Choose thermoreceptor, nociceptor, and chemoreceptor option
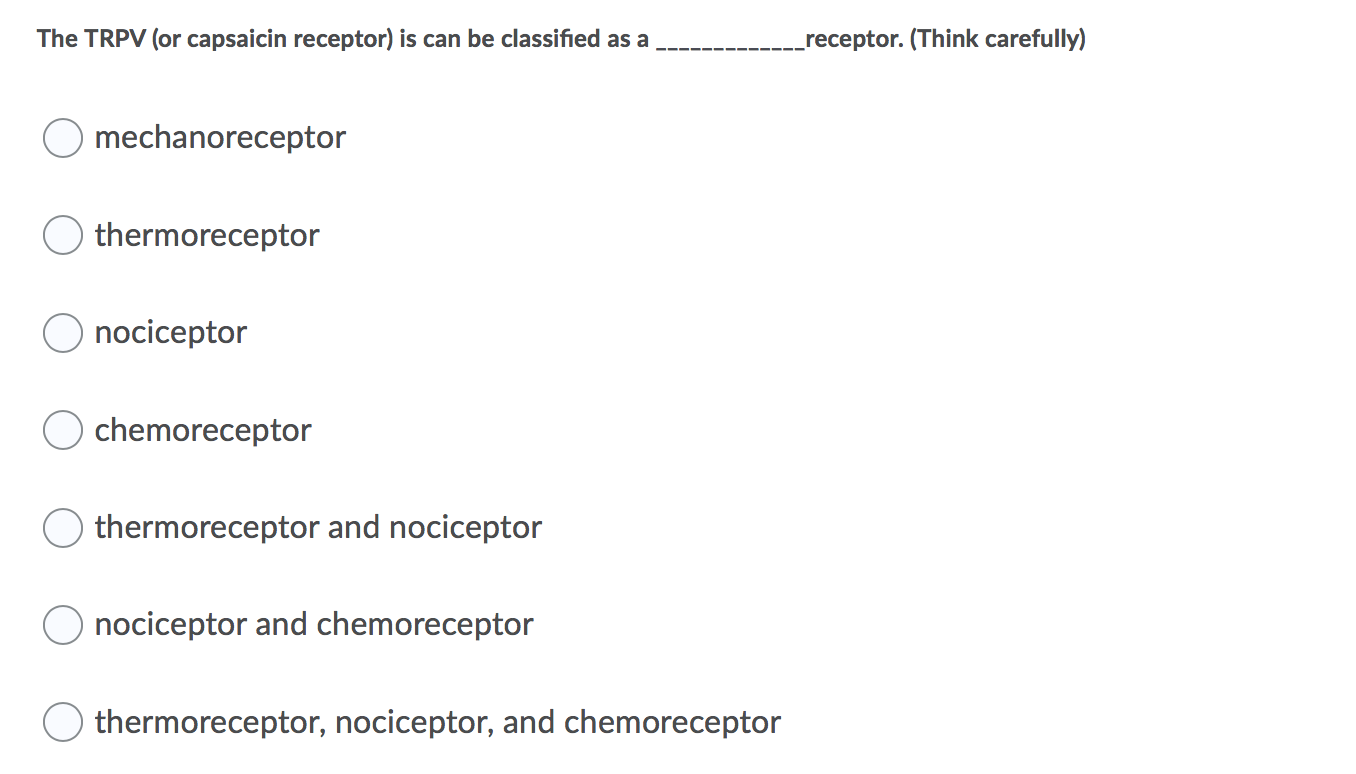 click(62, 721)
